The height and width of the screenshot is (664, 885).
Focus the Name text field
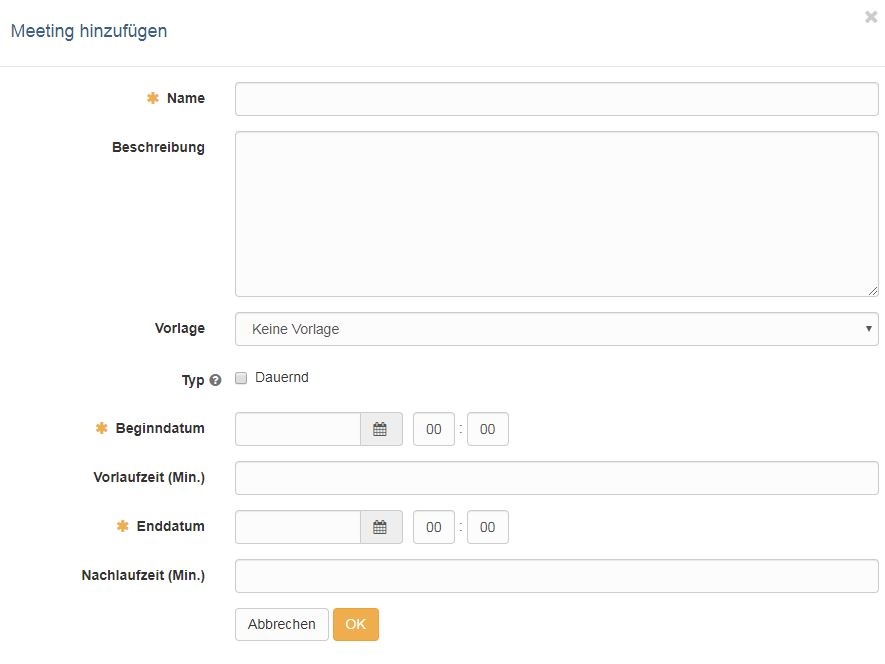coord(556,99)
